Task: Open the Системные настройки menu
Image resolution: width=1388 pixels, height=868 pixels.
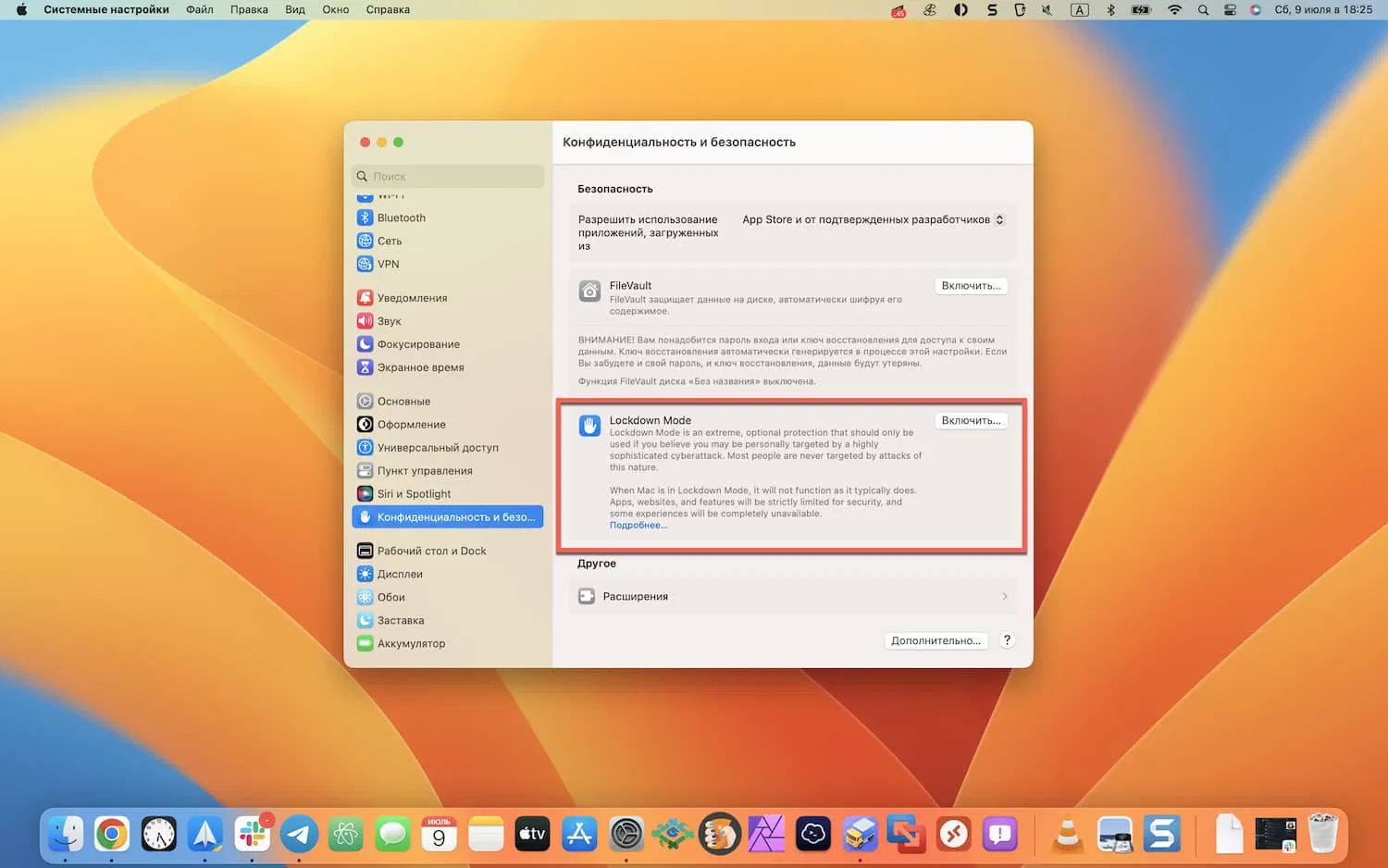Action: coord(106,10)
